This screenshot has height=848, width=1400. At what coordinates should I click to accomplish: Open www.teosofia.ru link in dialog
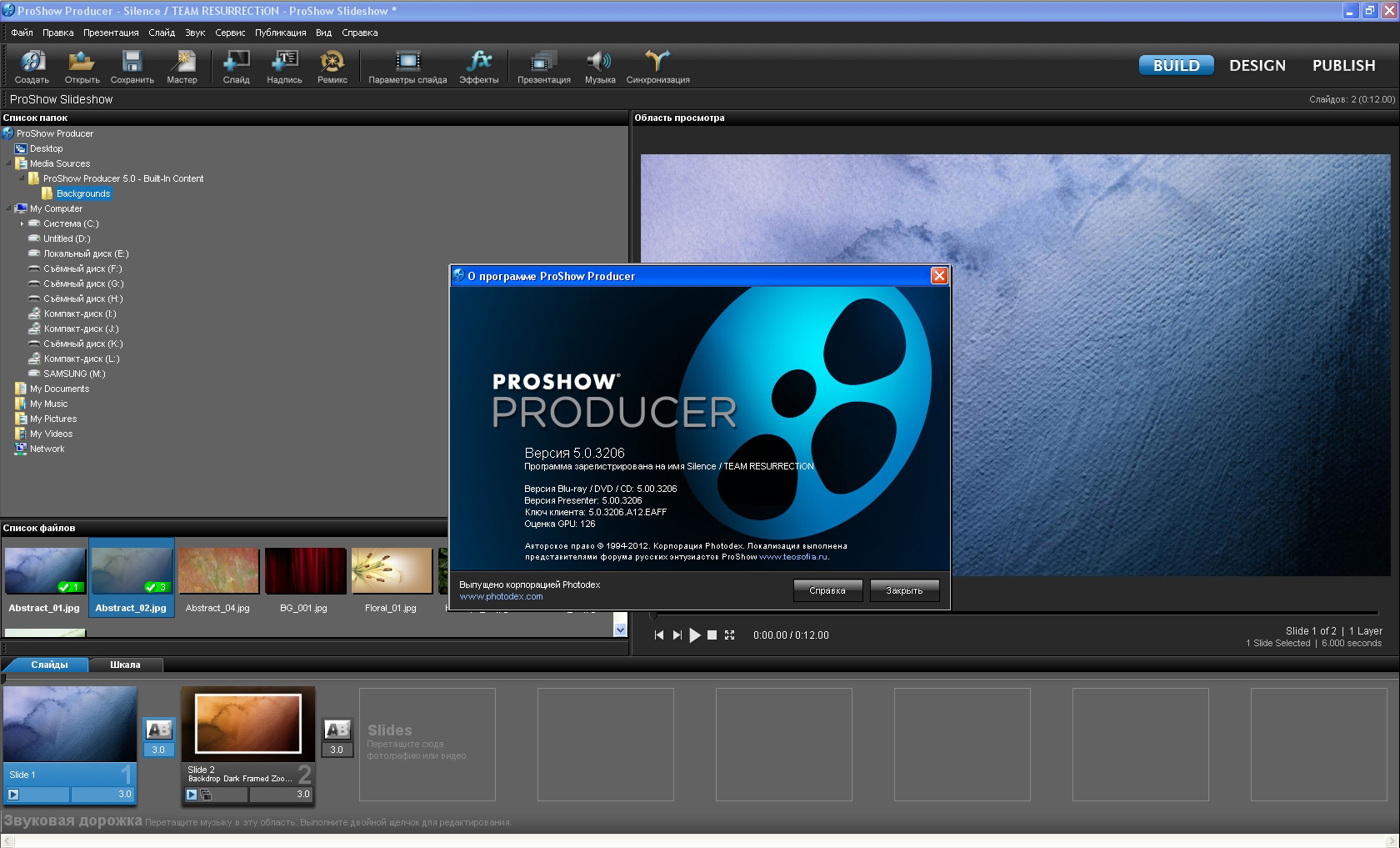tap(793, 556)
